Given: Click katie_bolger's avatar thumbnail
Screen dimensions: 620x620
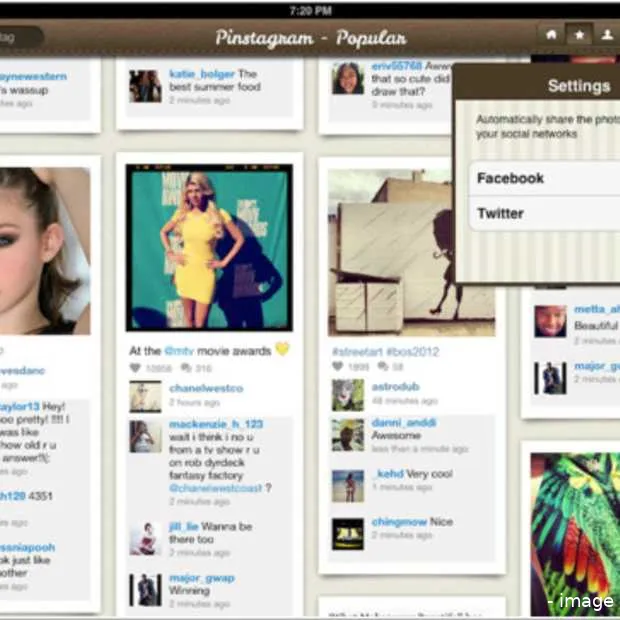Looking at the screenshot, I should (146, 86).
